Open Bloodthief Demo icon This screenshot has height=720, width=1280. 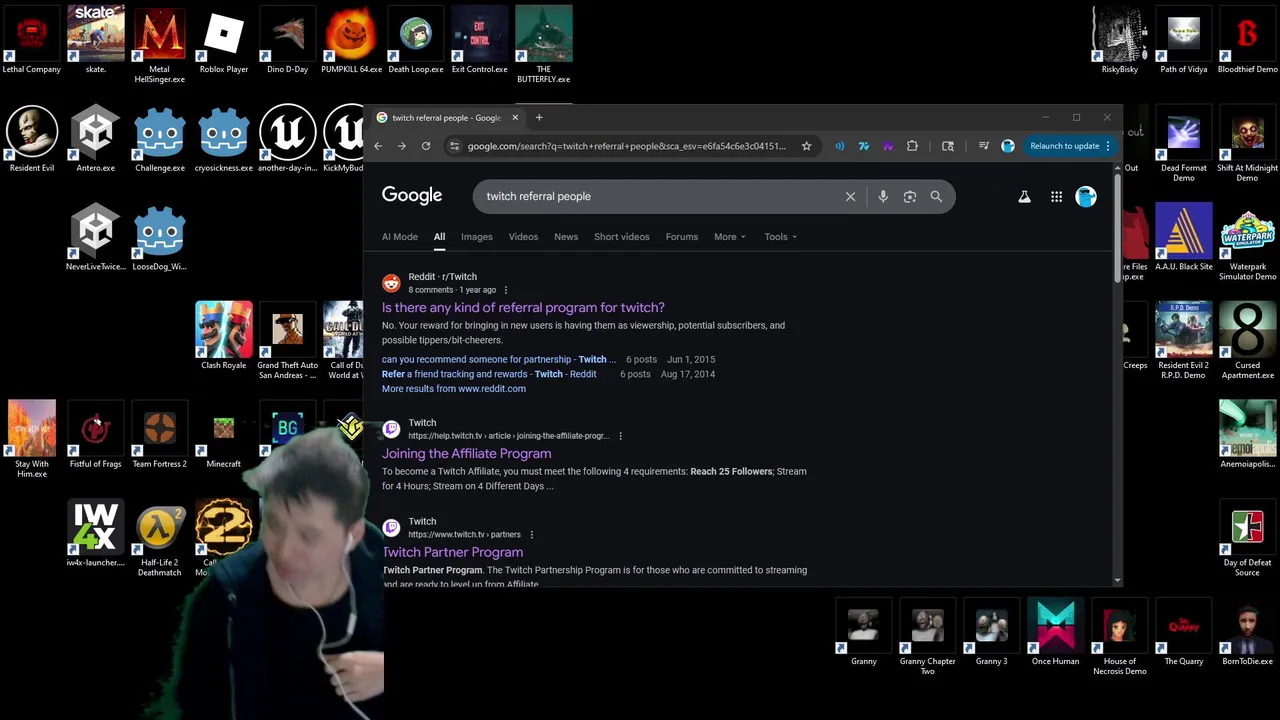(x=1248, y=40)
